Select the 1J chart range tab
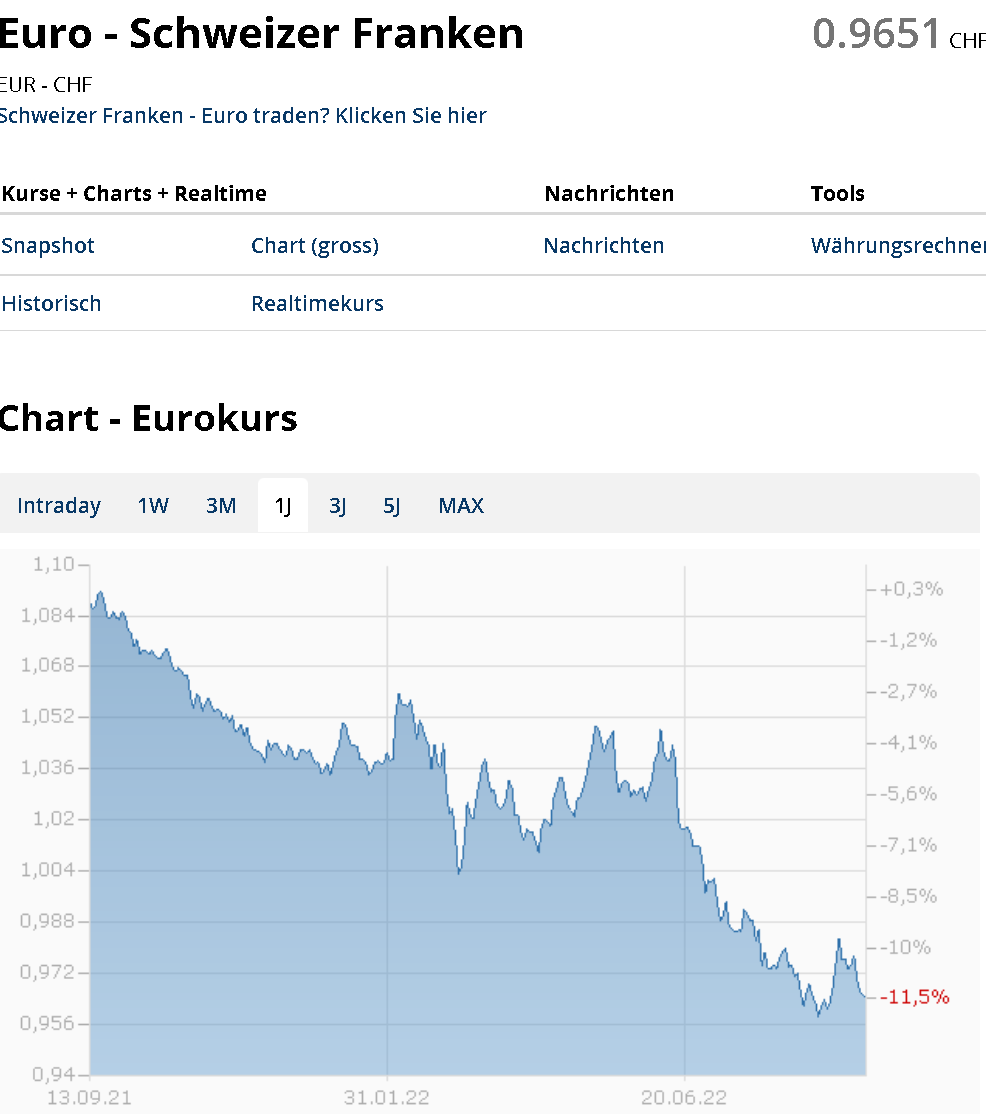 283,506
